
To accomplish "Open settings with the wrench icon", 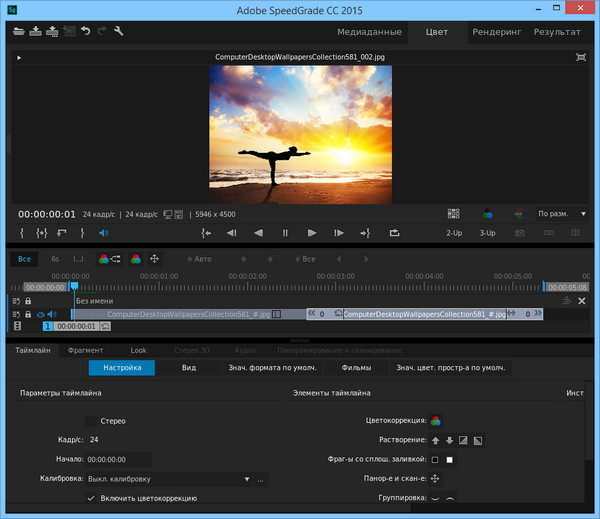I will (x=119, y=32).
